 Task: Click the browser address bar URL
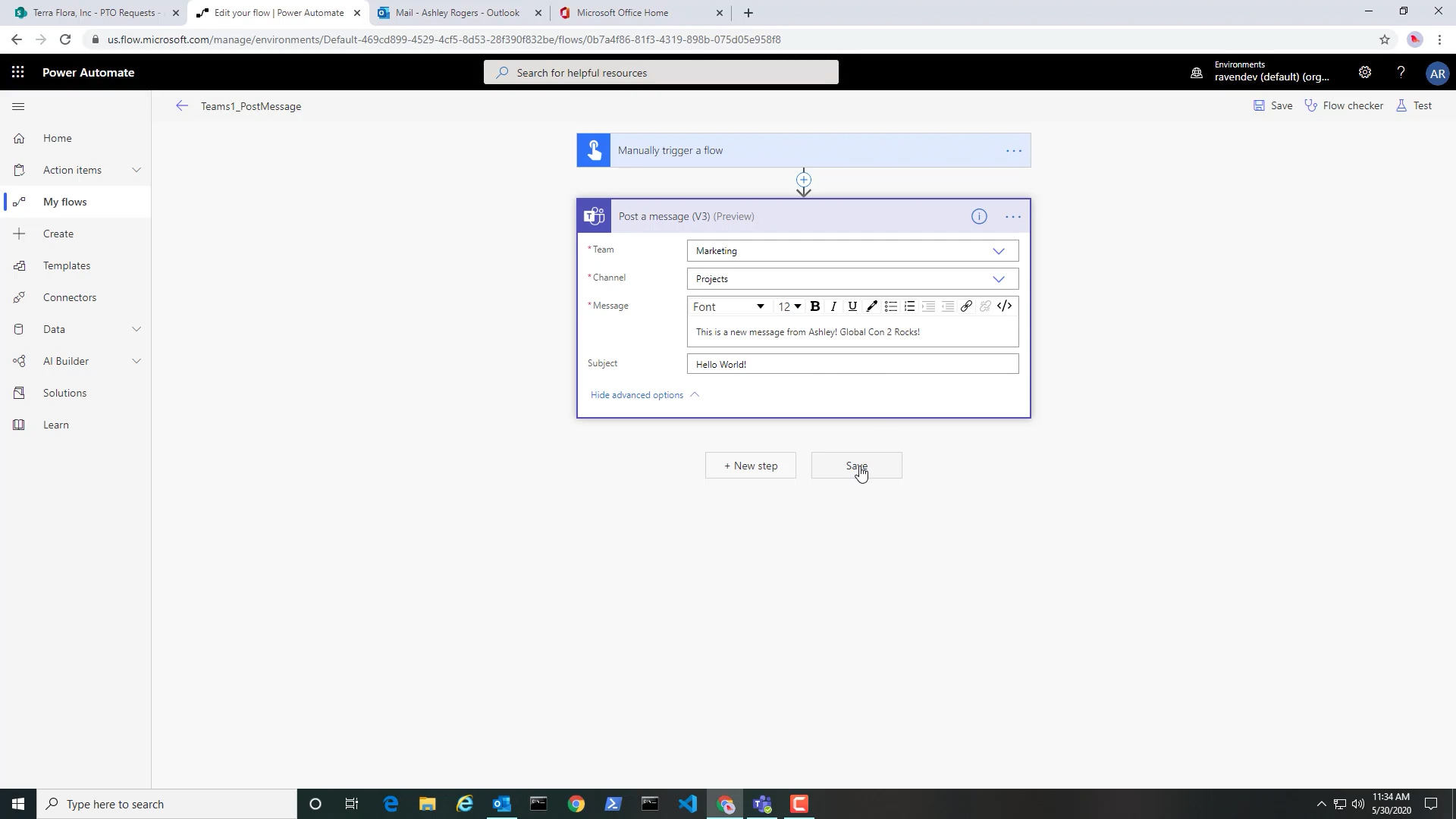(x=444, y=39)
